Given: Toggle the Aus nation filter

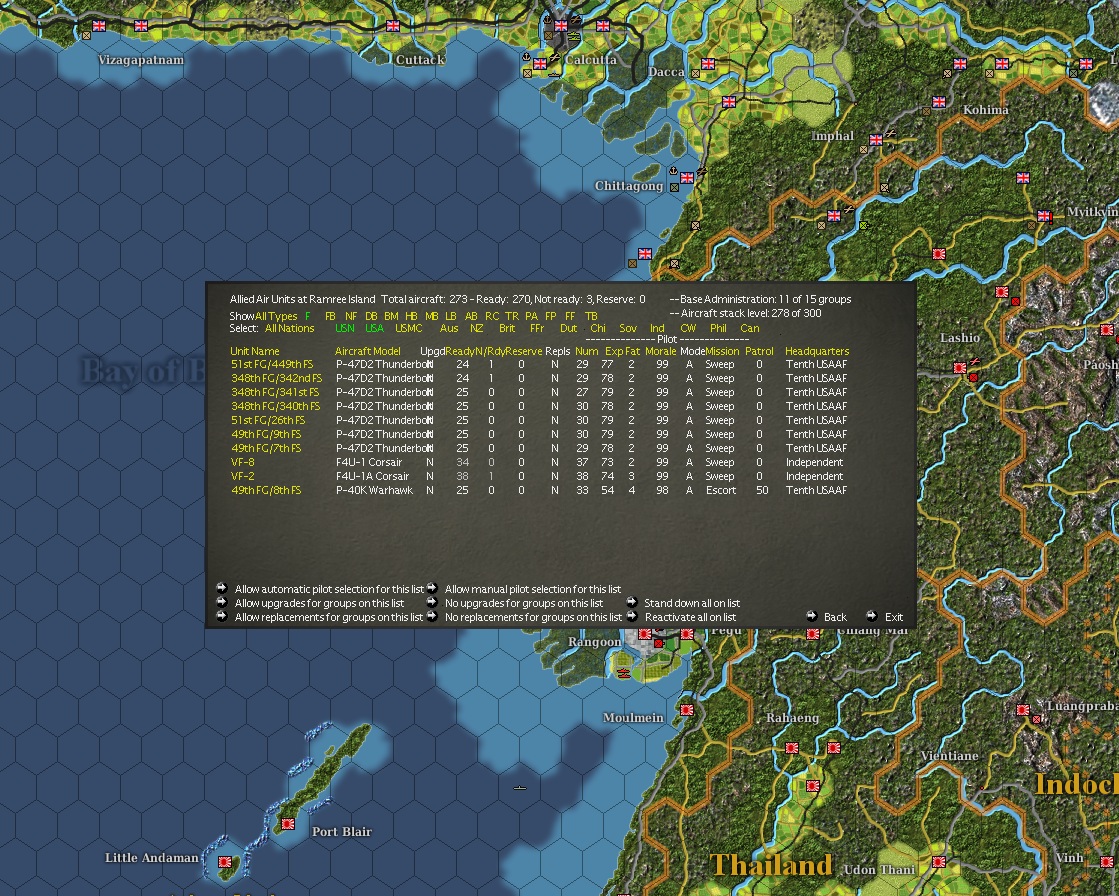Looking at the screenshot, I should [x=449, y=328].
